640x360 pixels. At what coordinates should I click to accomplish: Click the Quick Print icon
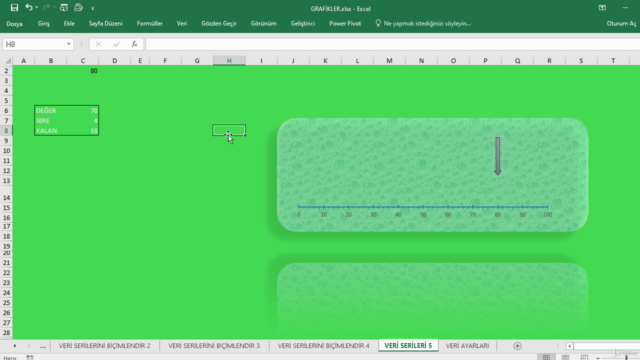click(78, 7)
